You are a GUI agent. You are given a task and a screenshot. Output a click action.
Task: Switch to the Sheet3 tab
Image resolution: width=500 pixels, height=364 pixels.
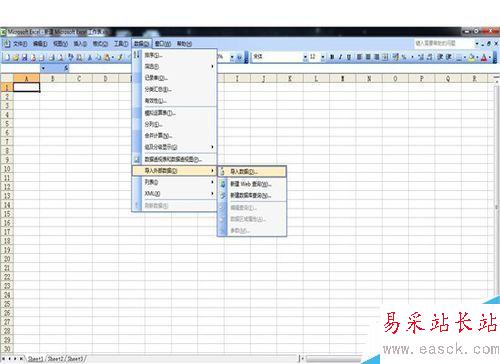(76, 359)
